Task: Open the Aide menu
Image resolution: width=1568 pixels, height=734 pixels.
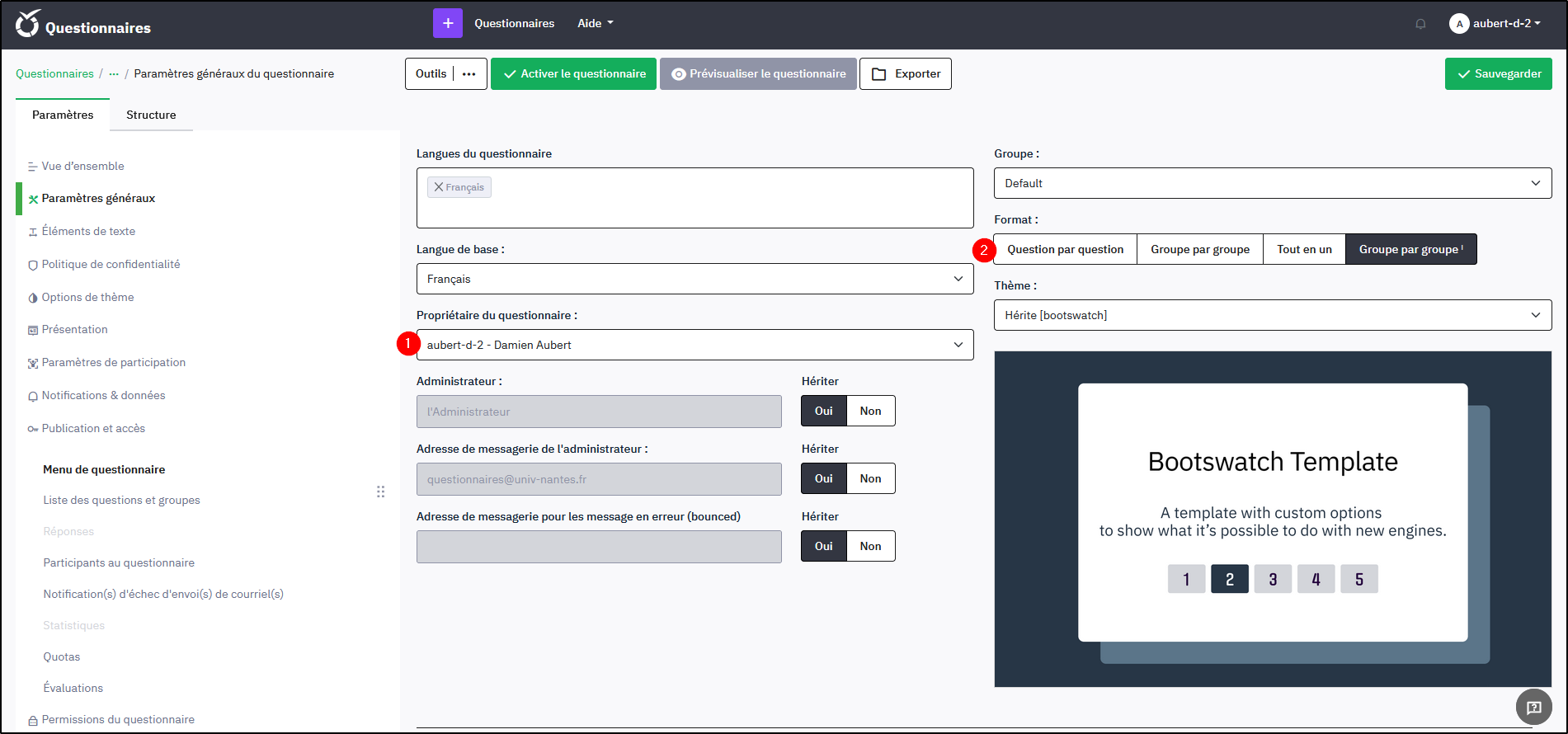Action: tap(595, 23)
